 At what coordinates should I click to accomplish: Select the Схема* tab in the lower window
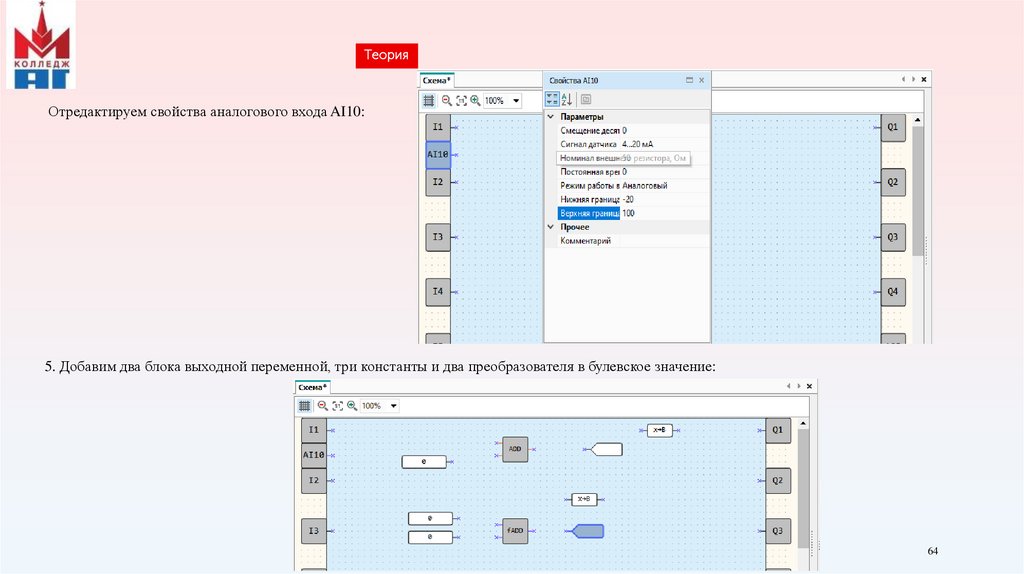point(312,387)
